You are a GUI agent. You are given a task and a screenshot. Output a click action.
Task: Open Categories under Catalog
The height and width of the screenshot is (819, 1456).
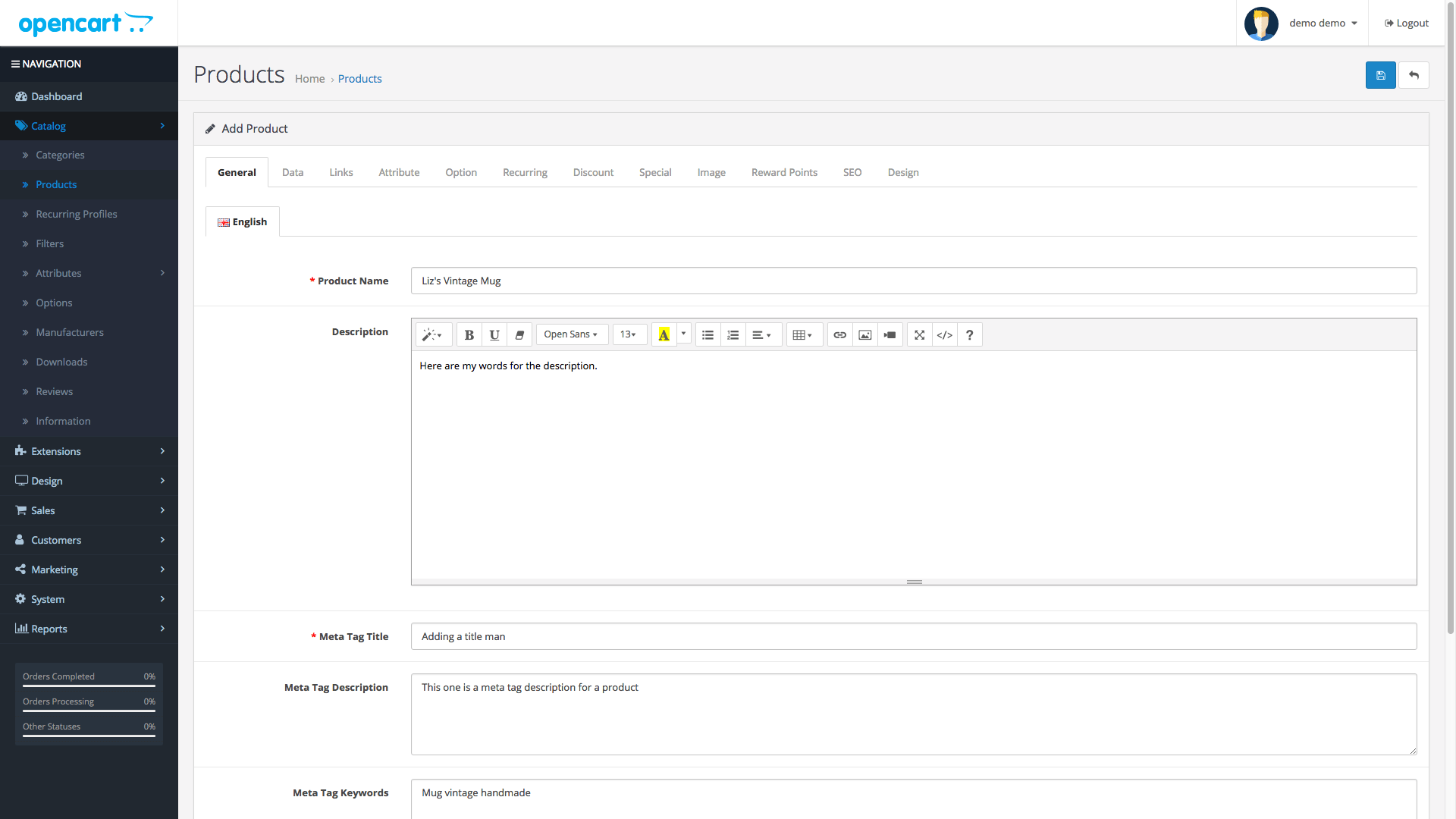click(x=89, y=155)
